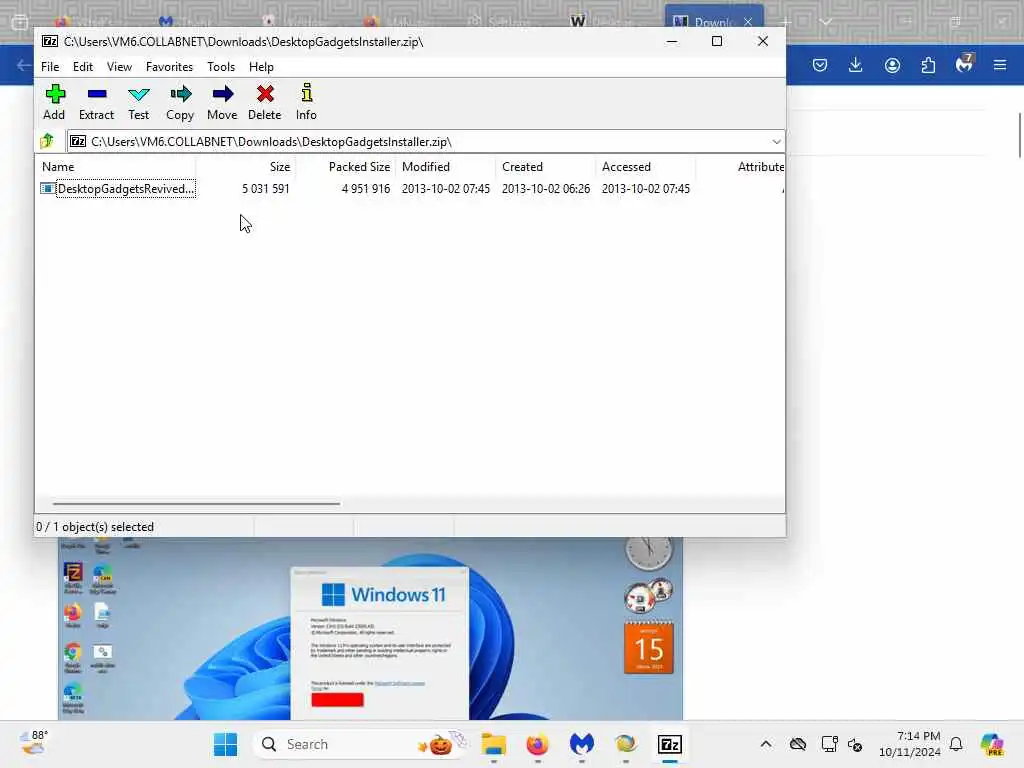Open Firefox downloads arrow icon
This screenshot has width=1024, height=768.
click(x=856, y=65)
